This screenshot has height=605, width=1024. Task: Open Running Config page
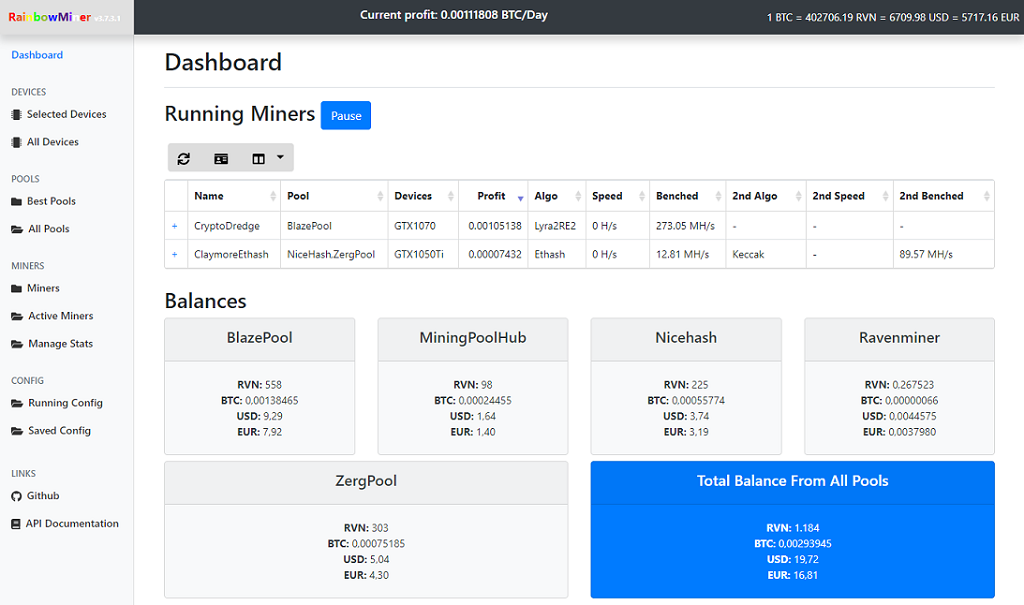(x=65, y=402)
